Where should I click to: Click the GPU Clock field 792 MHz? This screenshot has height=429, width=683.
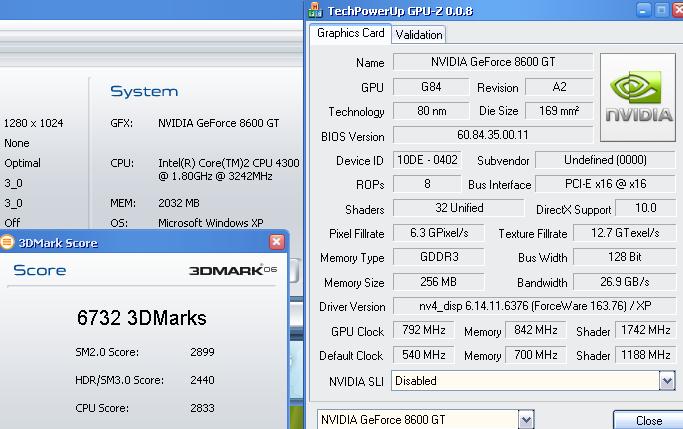point(423,330)
